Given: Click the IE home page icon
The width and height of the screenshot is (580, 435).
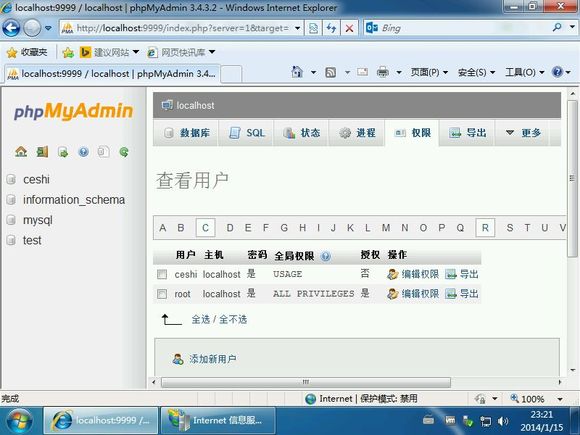Looking at the screenshot, I should [297, 72].
